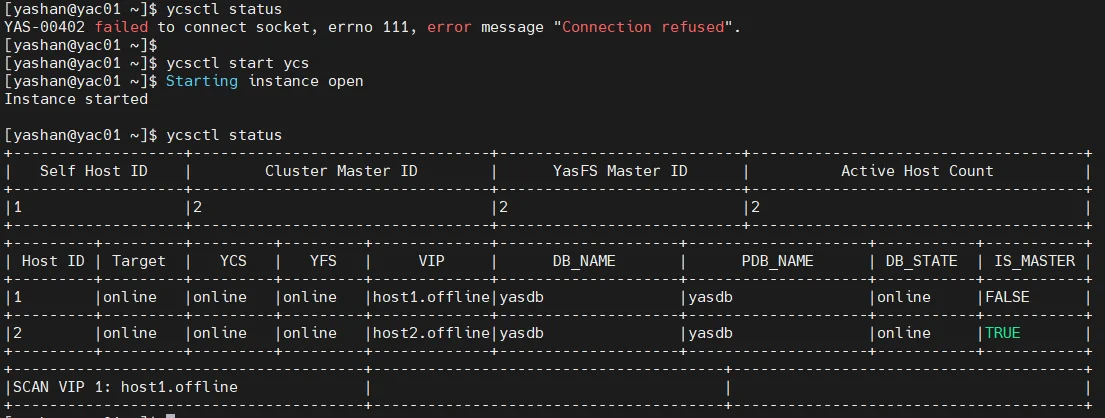Click the "DB_STATE" column header
Viewport: 1105px width, 418px height.
[922, 262]
